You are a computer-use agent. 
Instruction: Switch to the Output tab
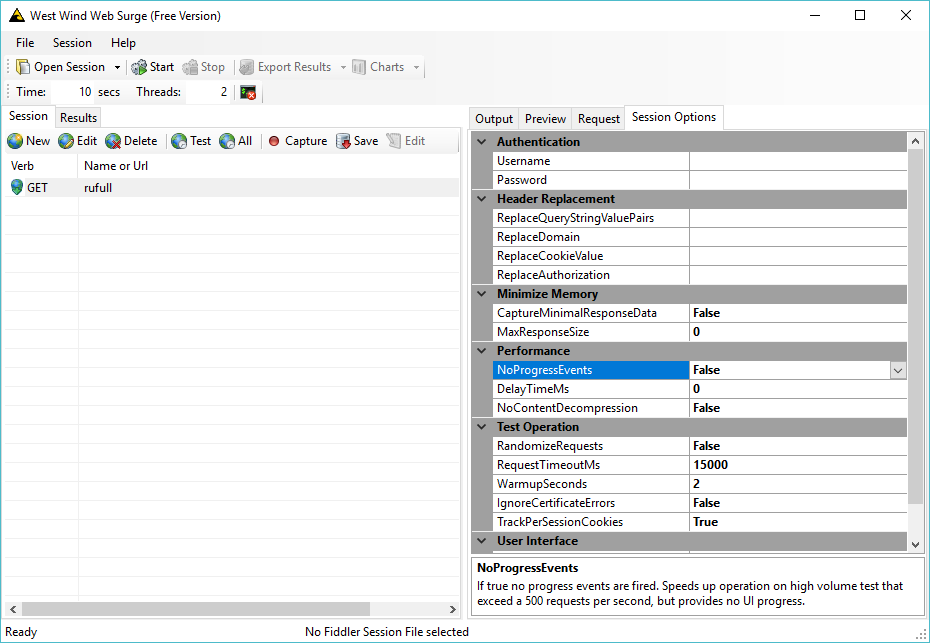pyautogui.click(x=493, y=119)
